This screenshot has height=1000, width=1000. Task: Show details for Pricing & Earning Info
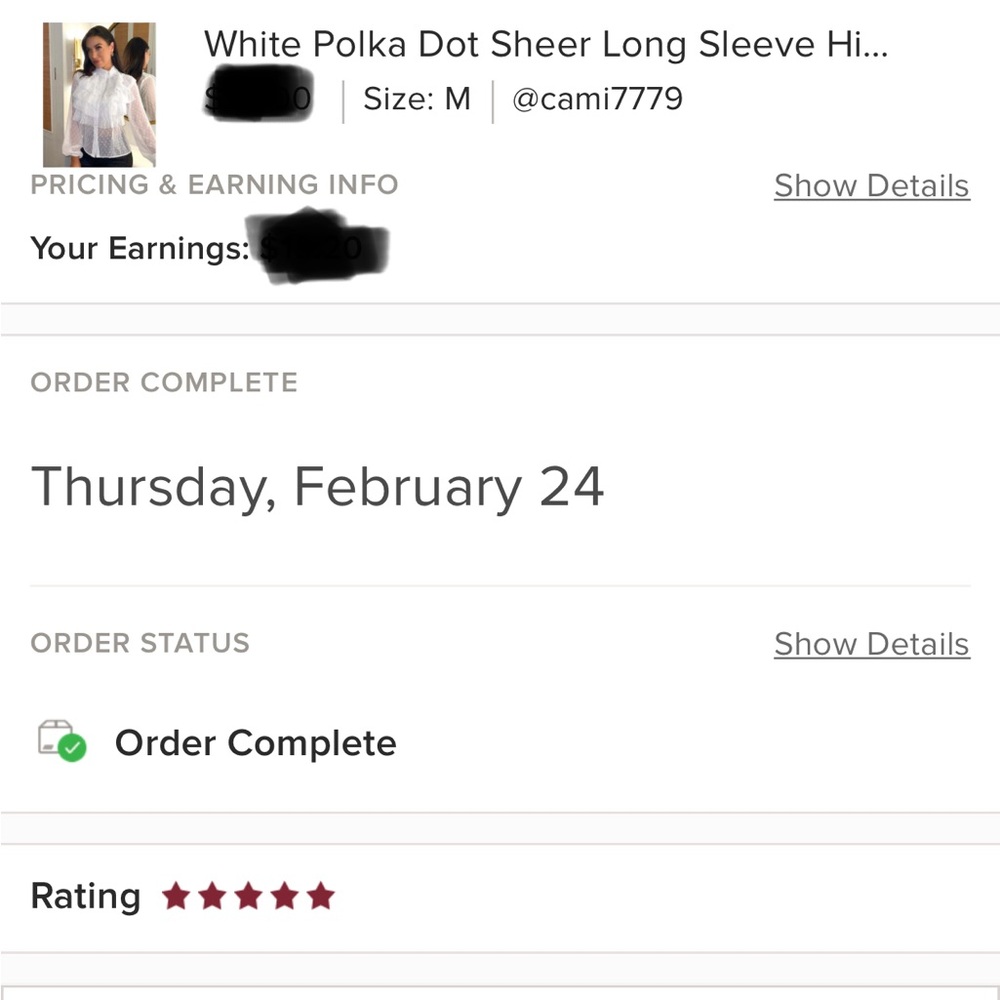click(x=872, y=186)
